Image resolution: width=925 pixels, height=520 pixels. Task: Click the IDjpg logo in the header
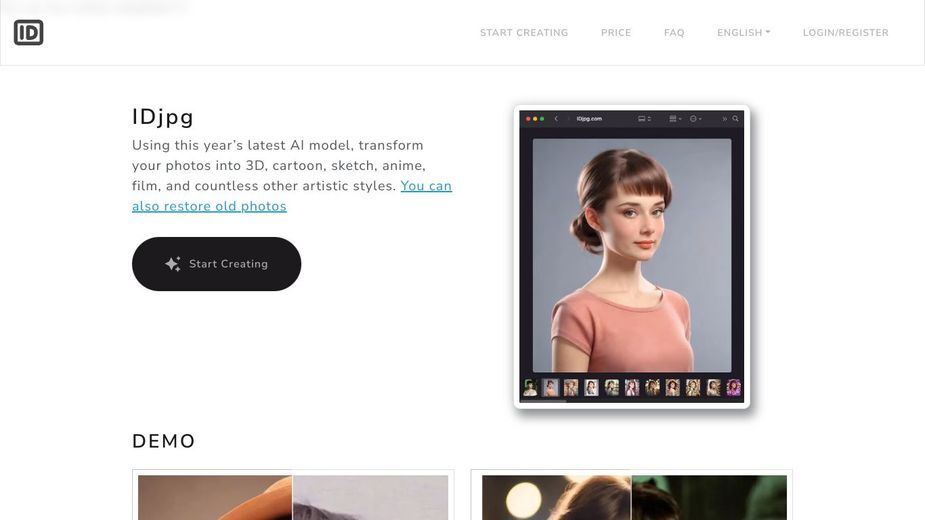tap(28, 32)
